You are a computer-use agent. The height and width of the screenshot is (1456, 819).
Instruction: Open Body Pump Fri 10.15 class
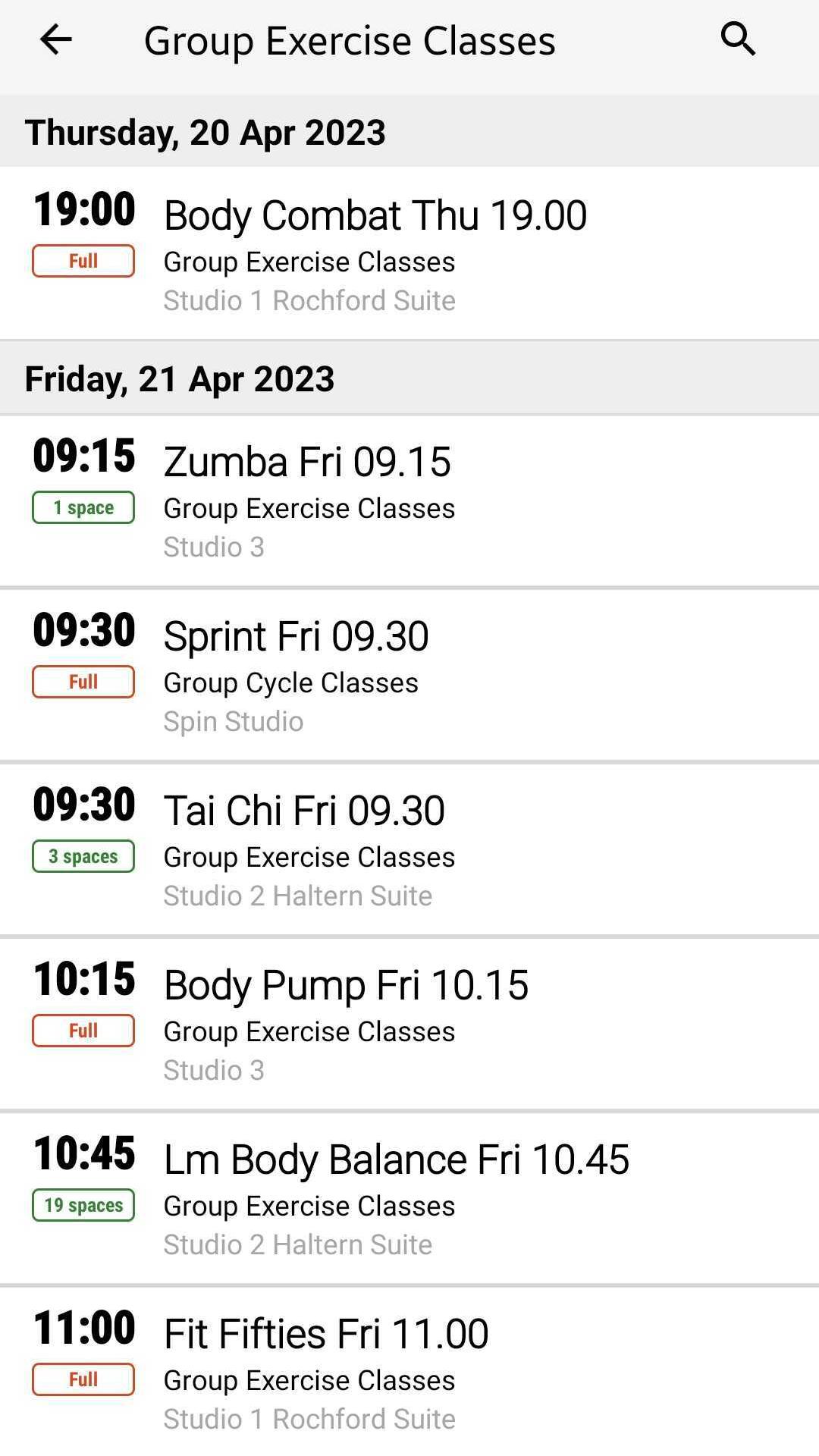[x=409, y=1025]
